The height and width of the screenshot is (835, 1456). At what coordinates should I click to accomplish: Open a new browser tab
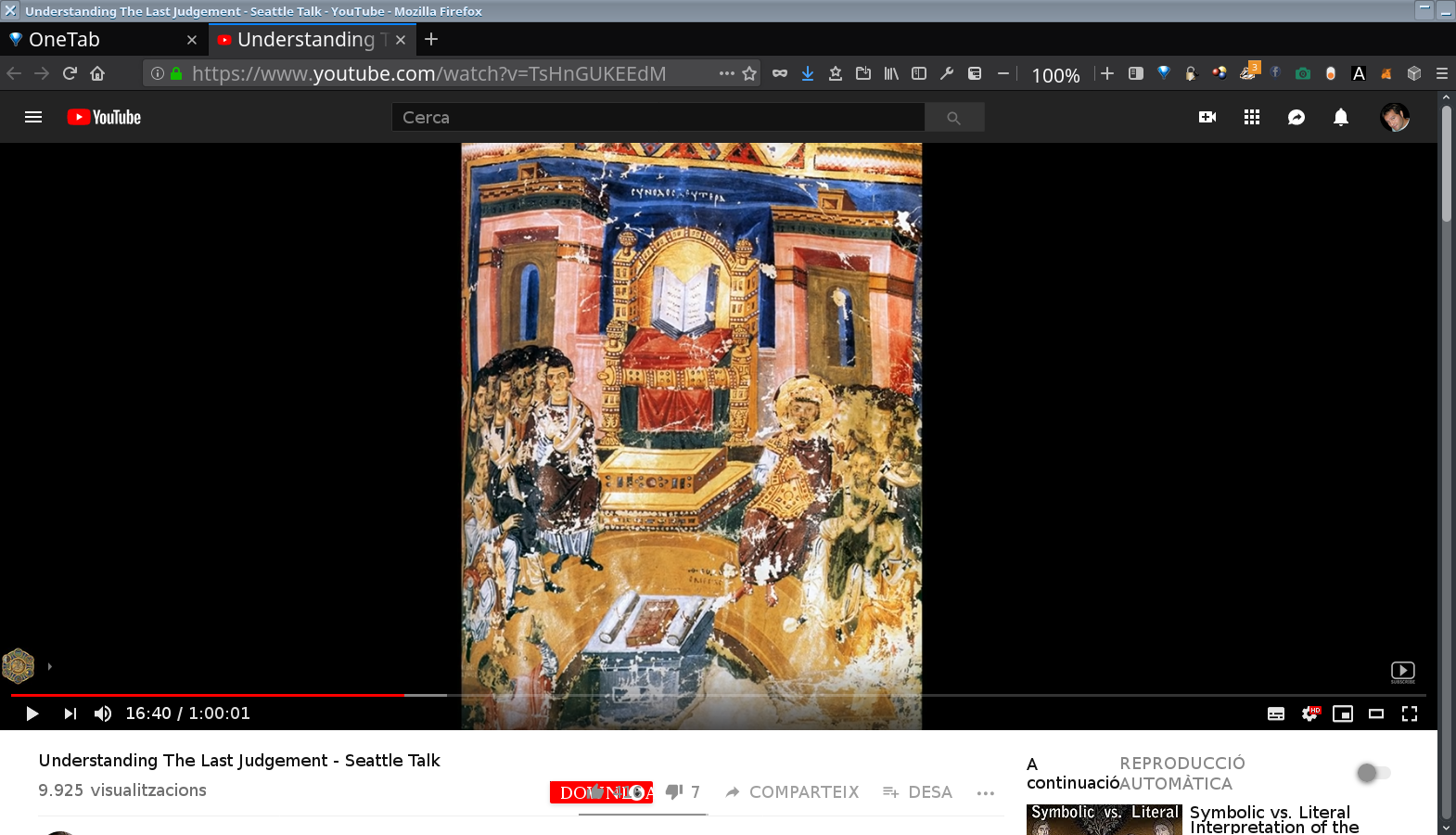point(431,39)
